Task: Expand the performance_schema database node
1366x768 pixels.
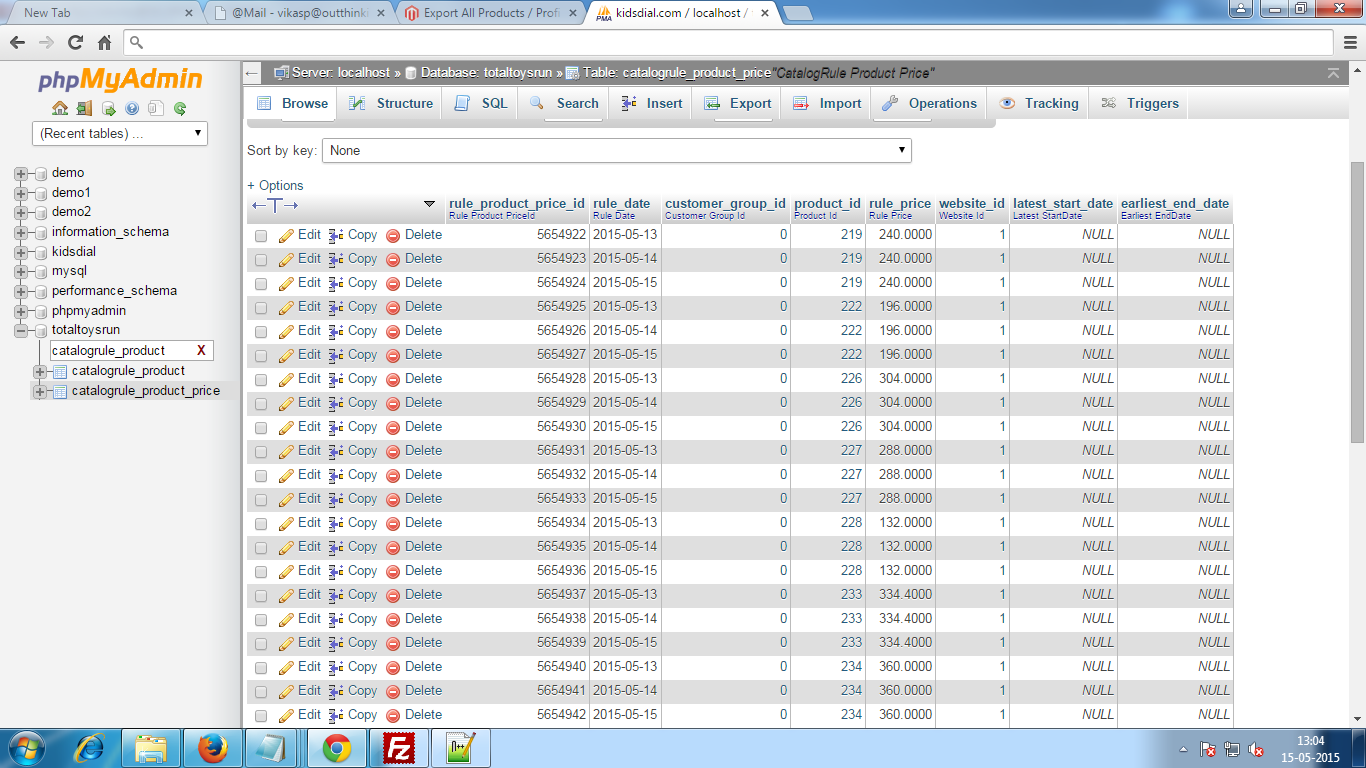Action: [21, 291]
